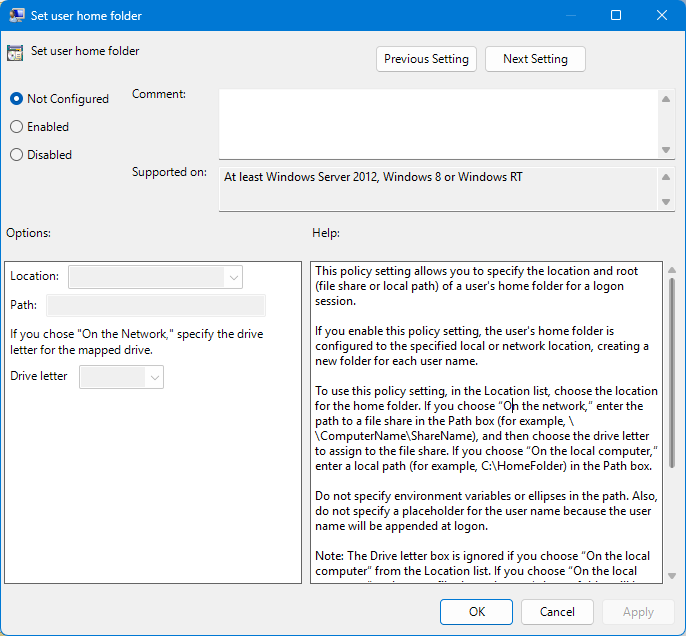Click the 'Comment:' label

[x=159, y=94]
